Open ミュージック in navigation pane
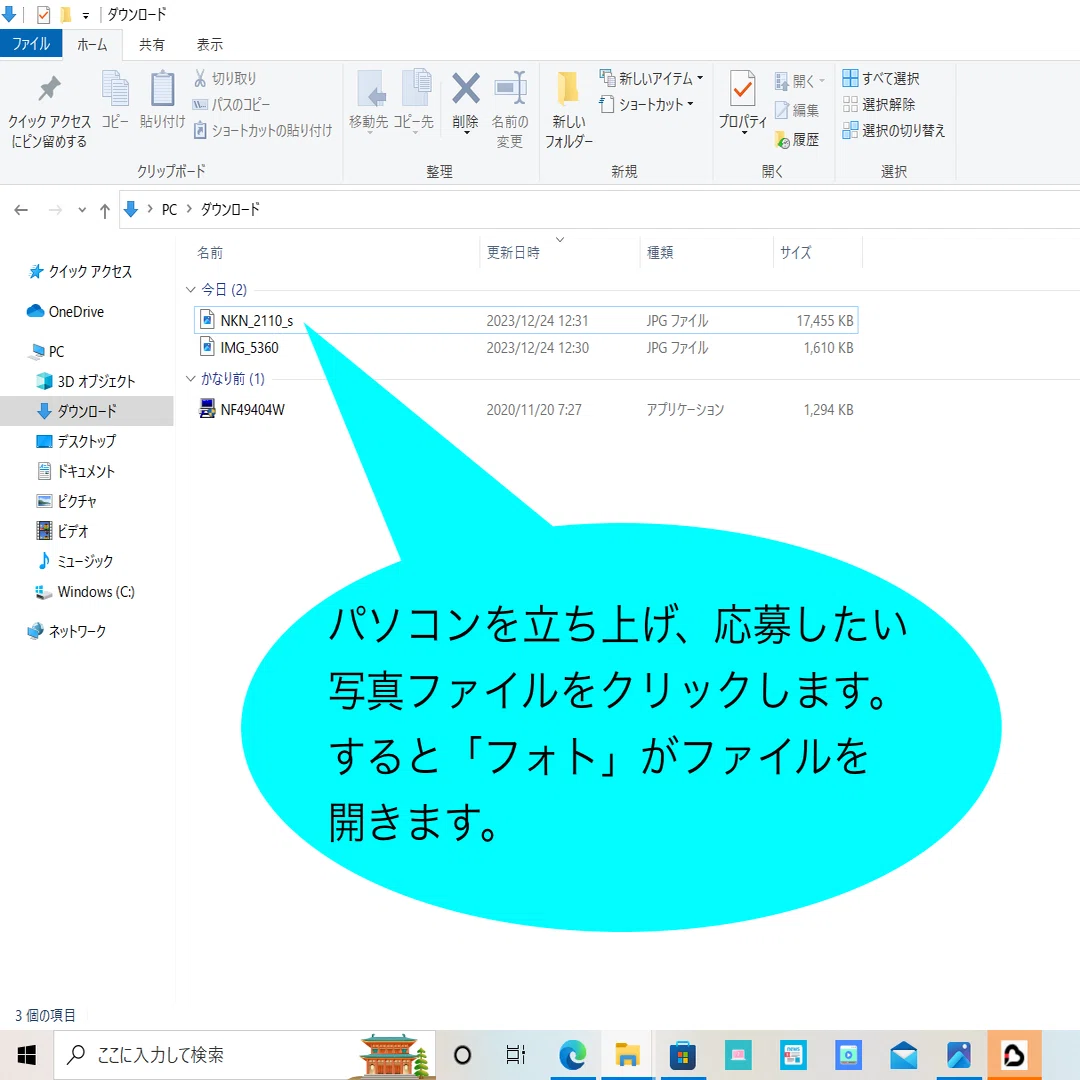Image resolution: width=1080 pixels, height=1080 pixels. tap(74, 561)
